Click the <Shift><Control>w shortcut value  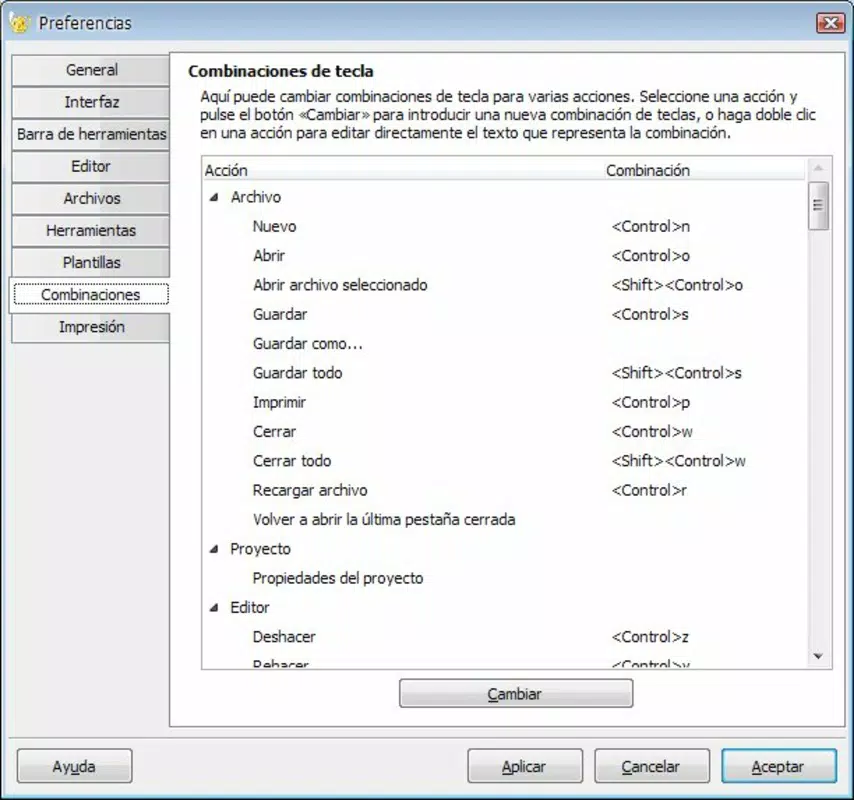click(679, 461)
